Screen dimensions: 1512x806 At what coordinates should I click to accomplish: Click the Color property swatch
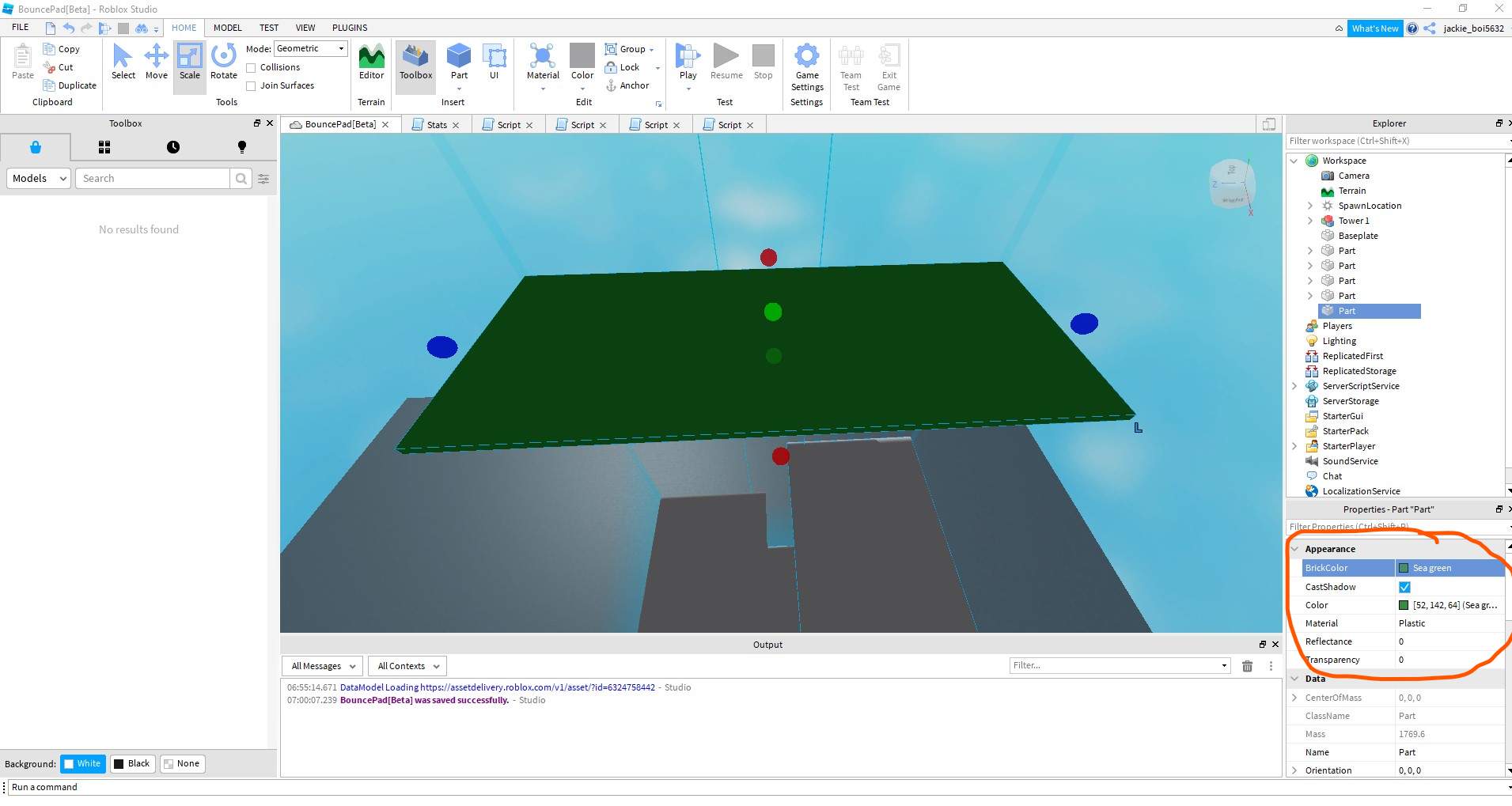[1404, 605]
